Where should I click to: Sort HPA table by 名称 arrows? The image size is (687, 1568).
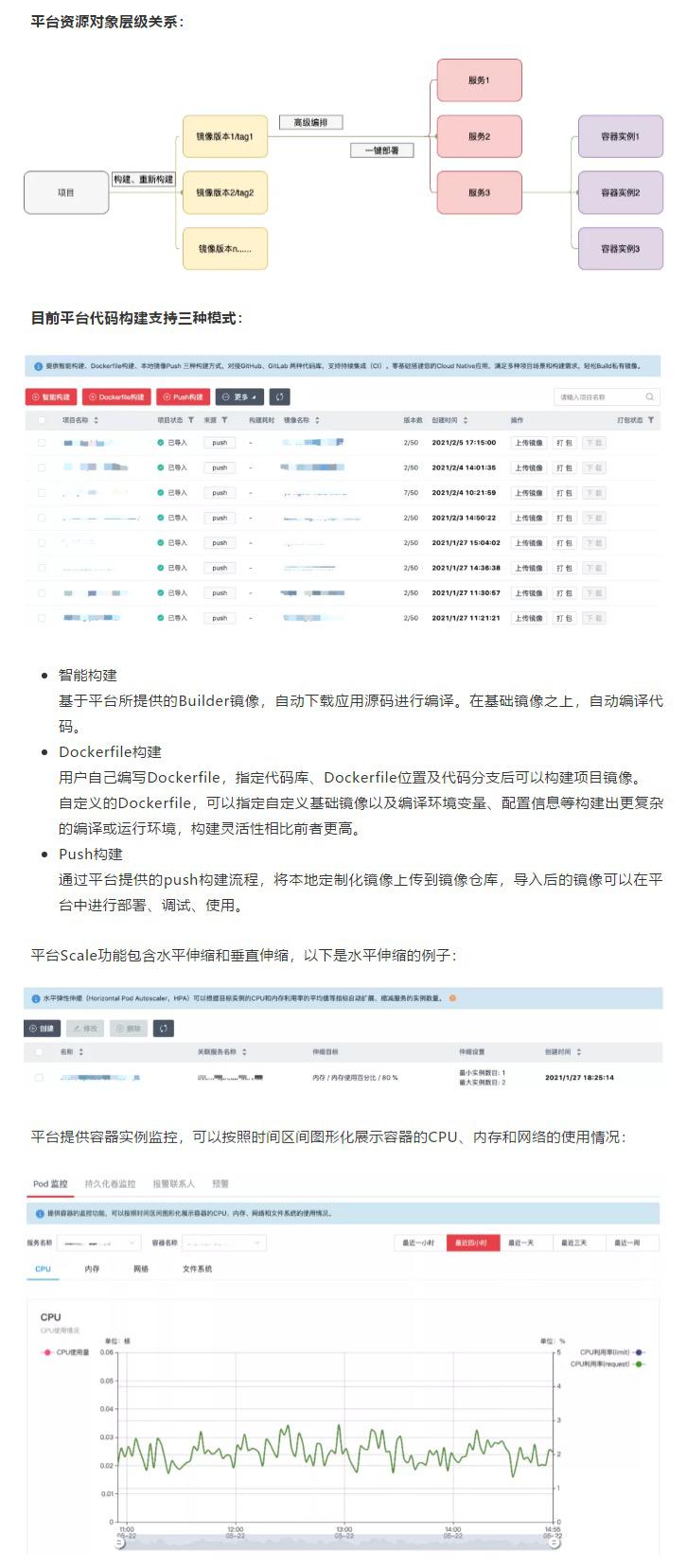pyautogui.click(x=81, y=1052)
